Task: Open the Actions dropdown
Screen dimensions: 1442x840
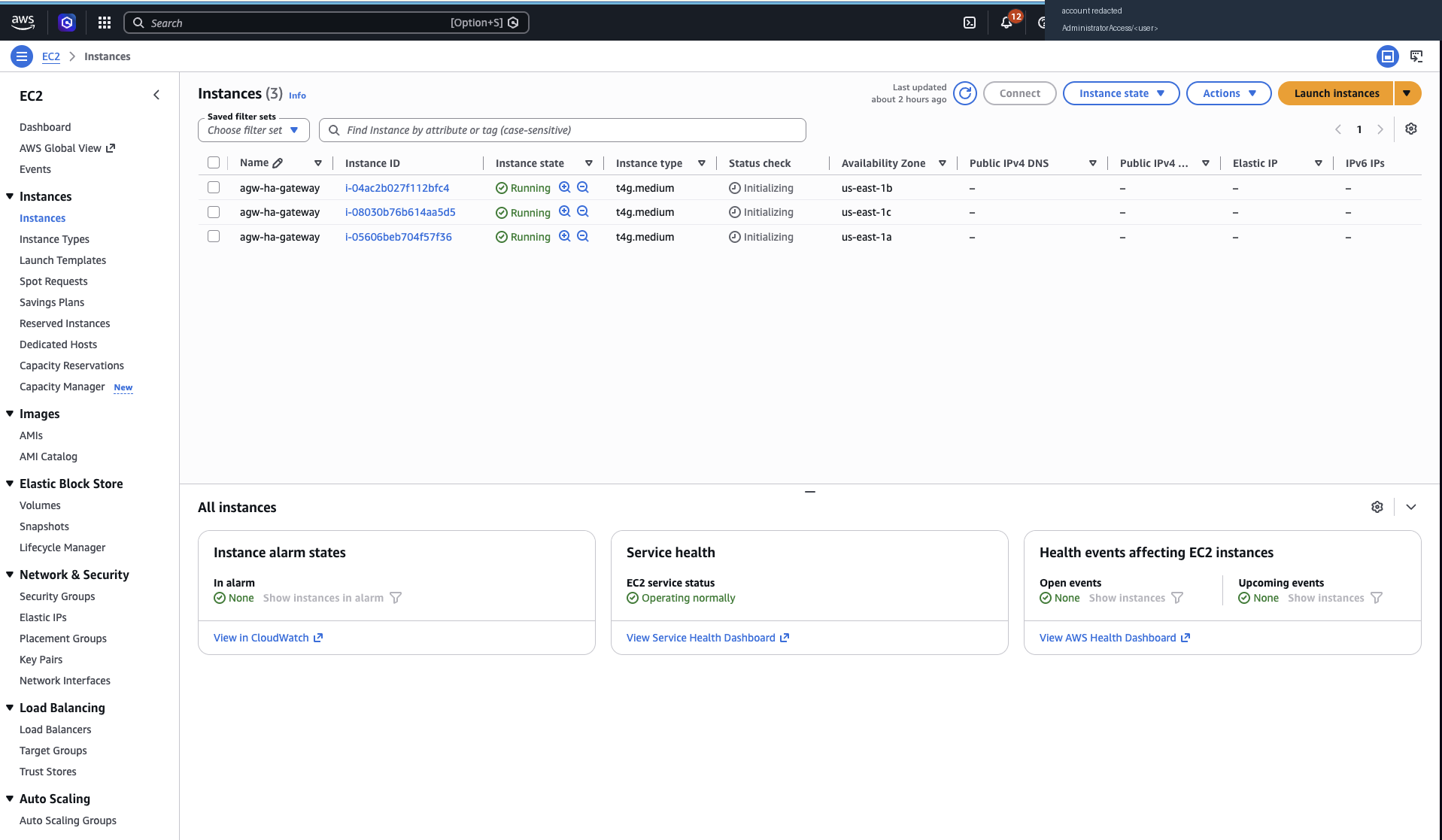Action: 1228,93
